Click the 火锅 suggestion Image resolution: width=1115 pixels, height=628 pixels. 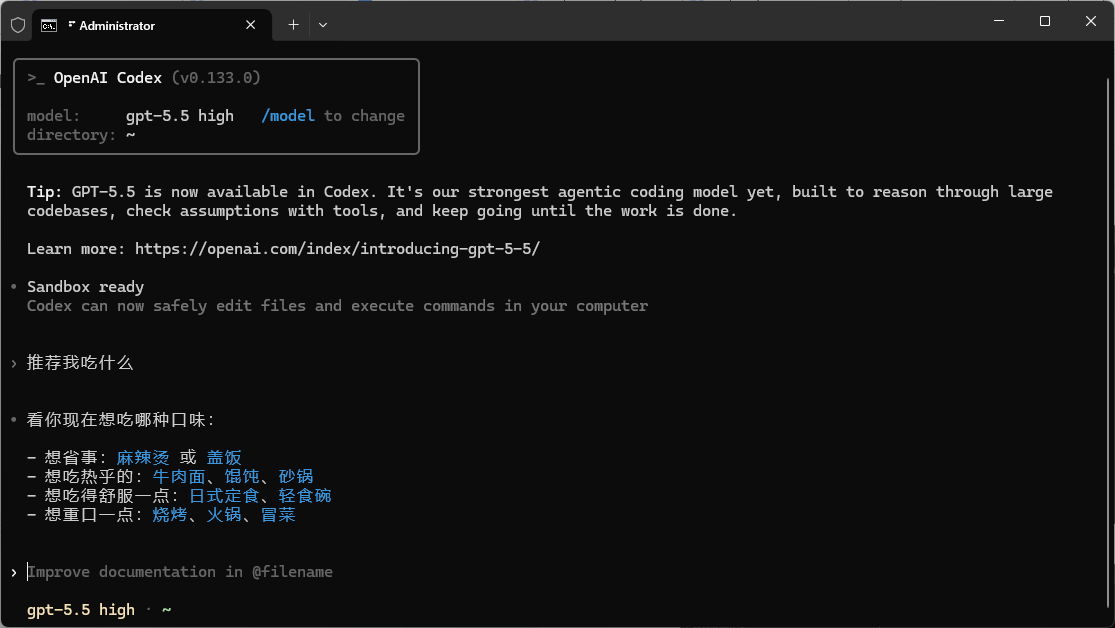tap(224, 515)
